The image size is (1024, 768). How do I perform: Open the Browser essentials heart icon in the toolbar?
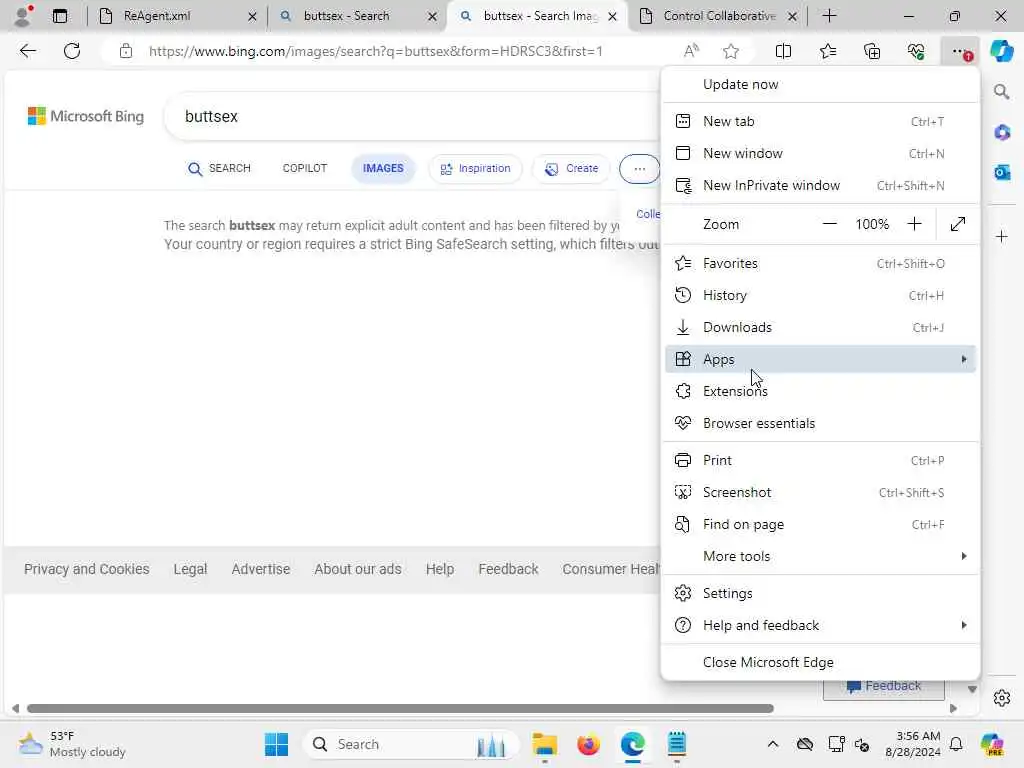point(916,51)
